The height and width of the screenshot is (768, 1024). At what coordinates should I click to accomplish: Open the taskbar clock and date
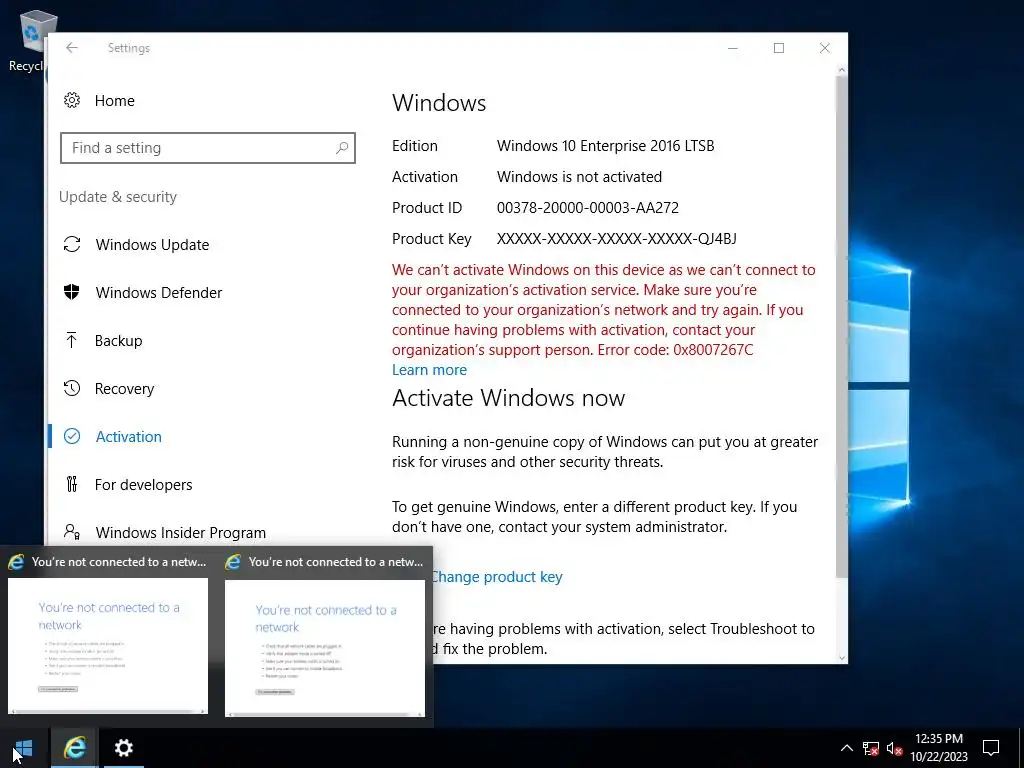[938, 748]
